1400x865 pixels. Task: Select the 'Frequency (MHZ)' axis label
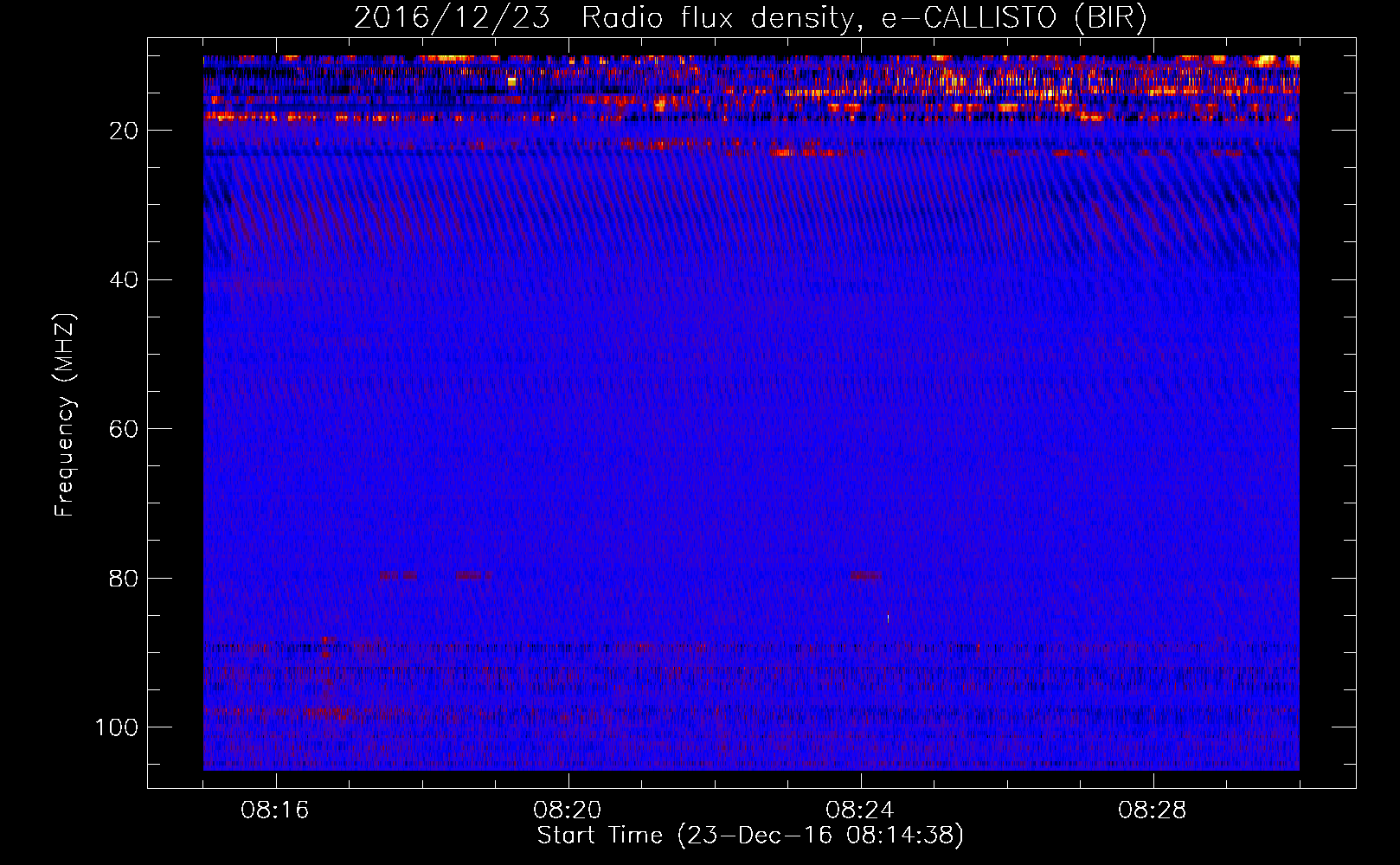click(x=65, y=415)
